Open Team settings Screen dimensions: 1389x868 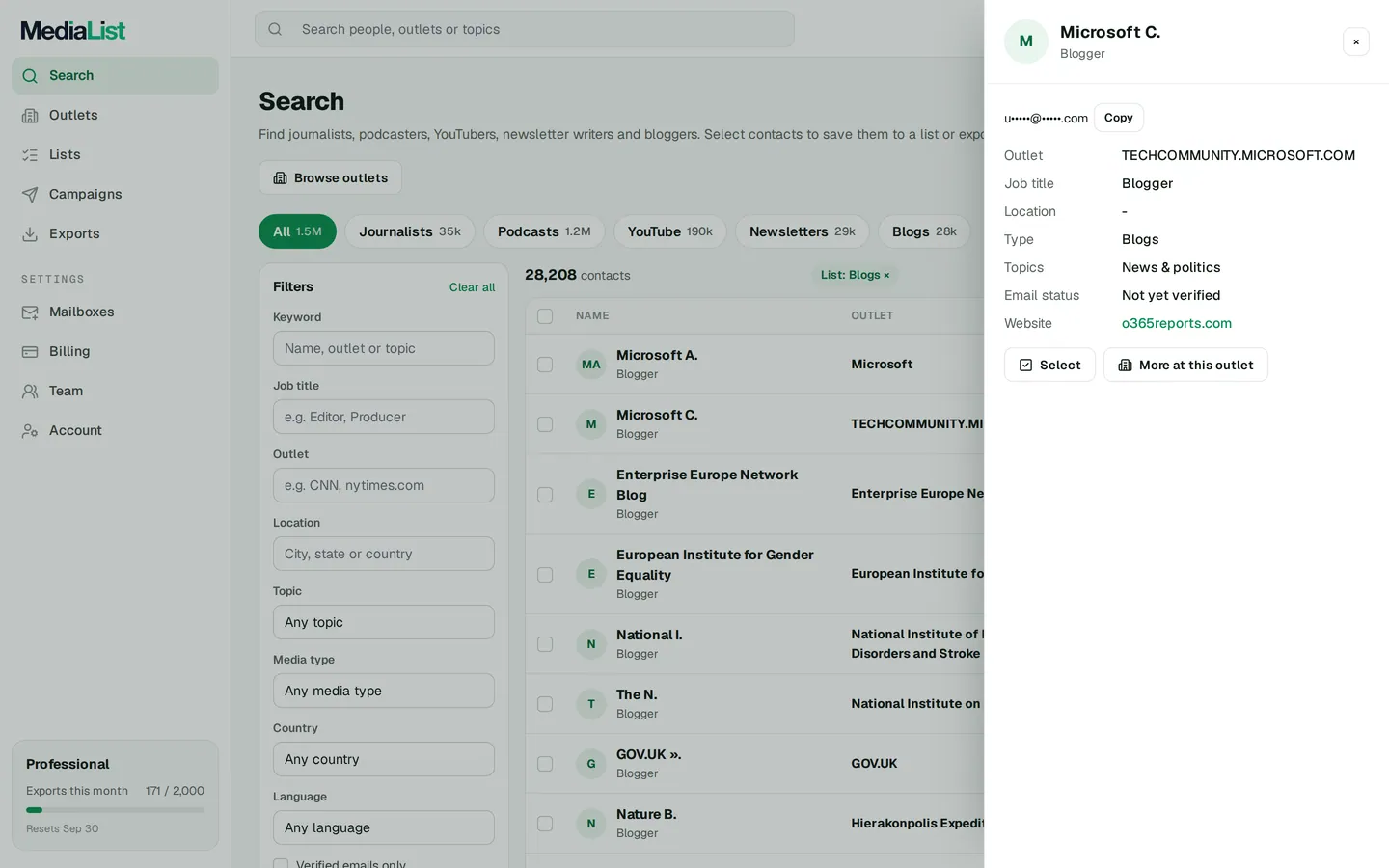115,391
